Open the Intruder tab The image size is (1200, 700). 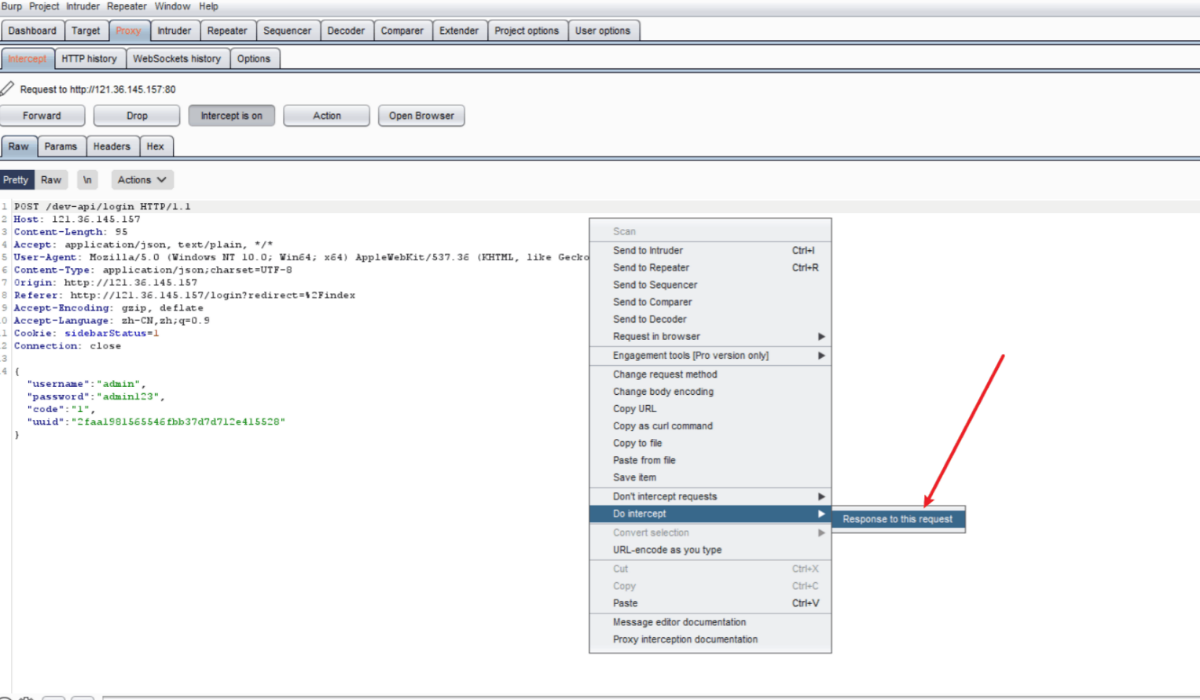(175, 31)
